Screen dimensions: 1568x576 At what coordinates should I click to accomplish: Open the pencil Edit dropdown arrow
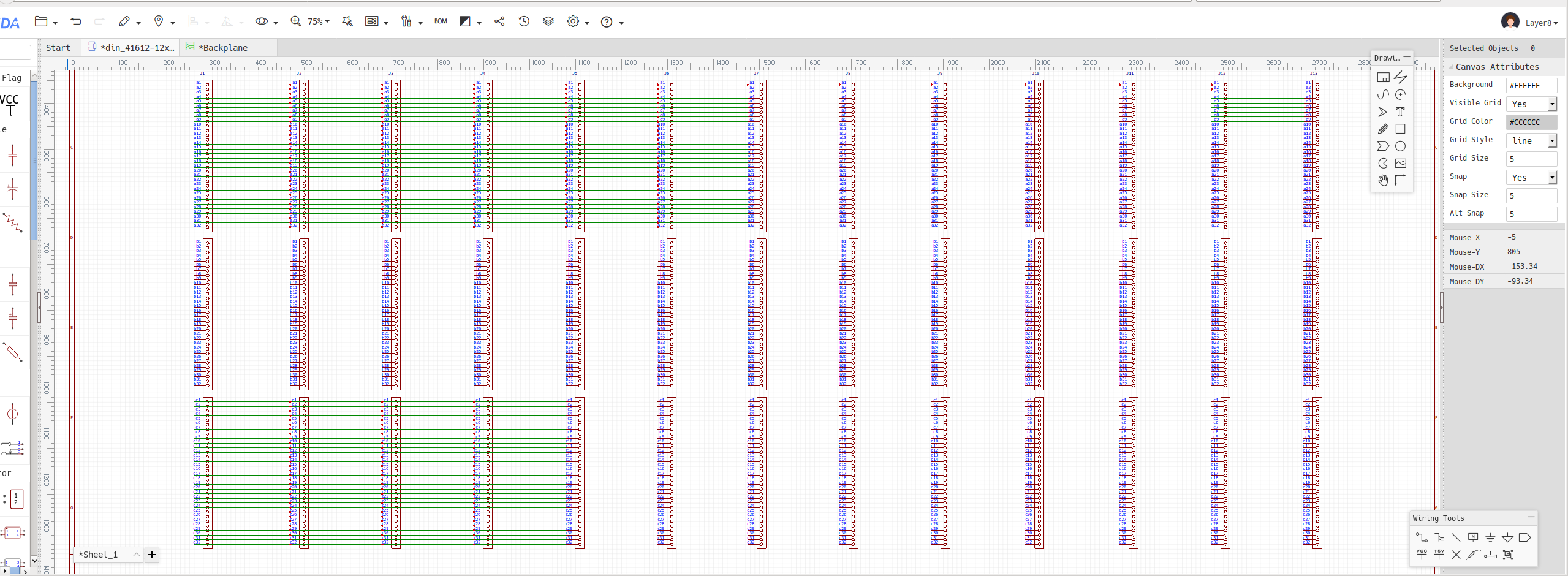[x=138, y=23]
